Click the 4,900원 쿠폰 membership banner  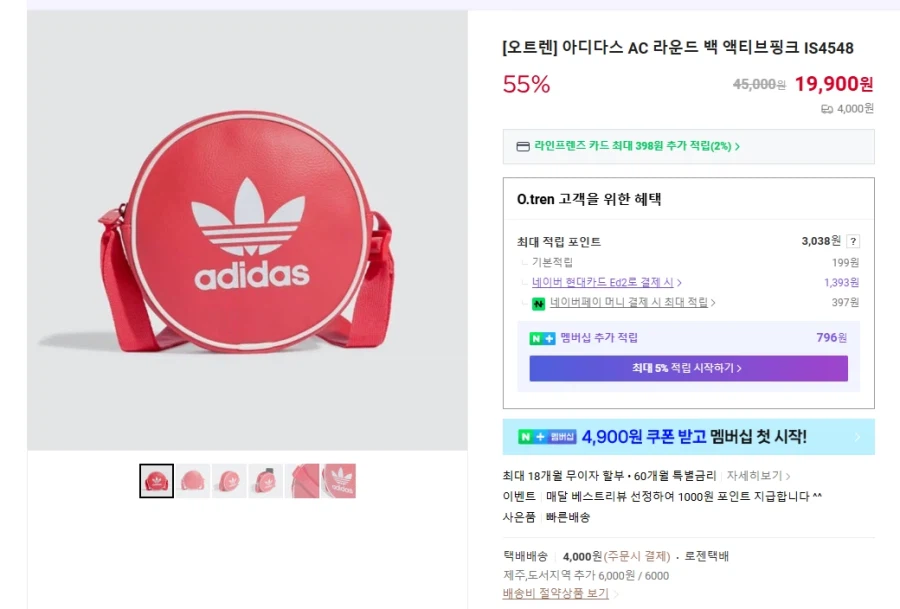tap(688, 437)
